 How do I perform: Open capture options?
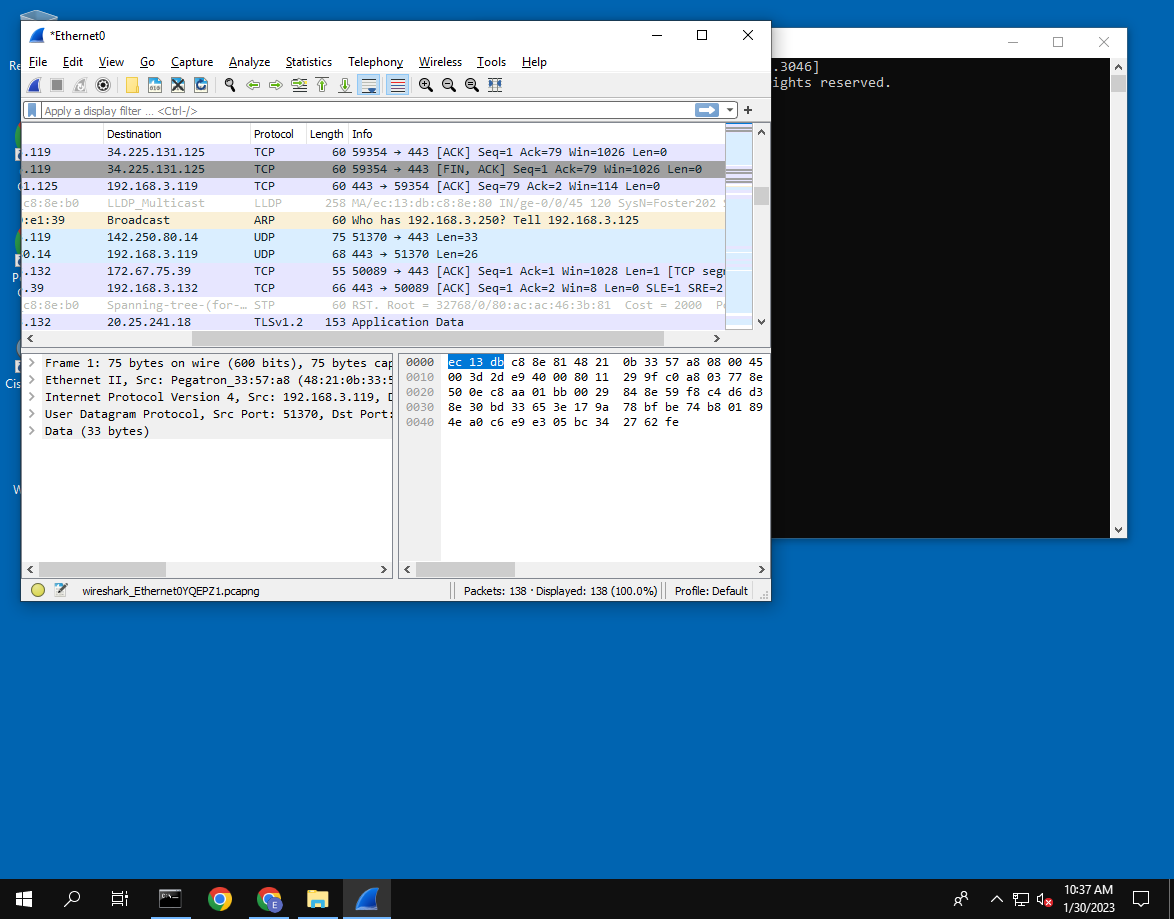coord(103,85)
